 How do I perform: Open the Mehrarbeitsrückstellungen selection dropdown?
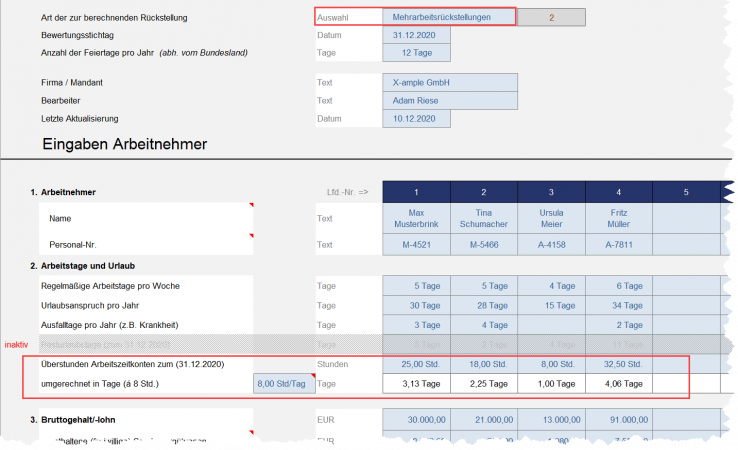click(x=449, y=17)
